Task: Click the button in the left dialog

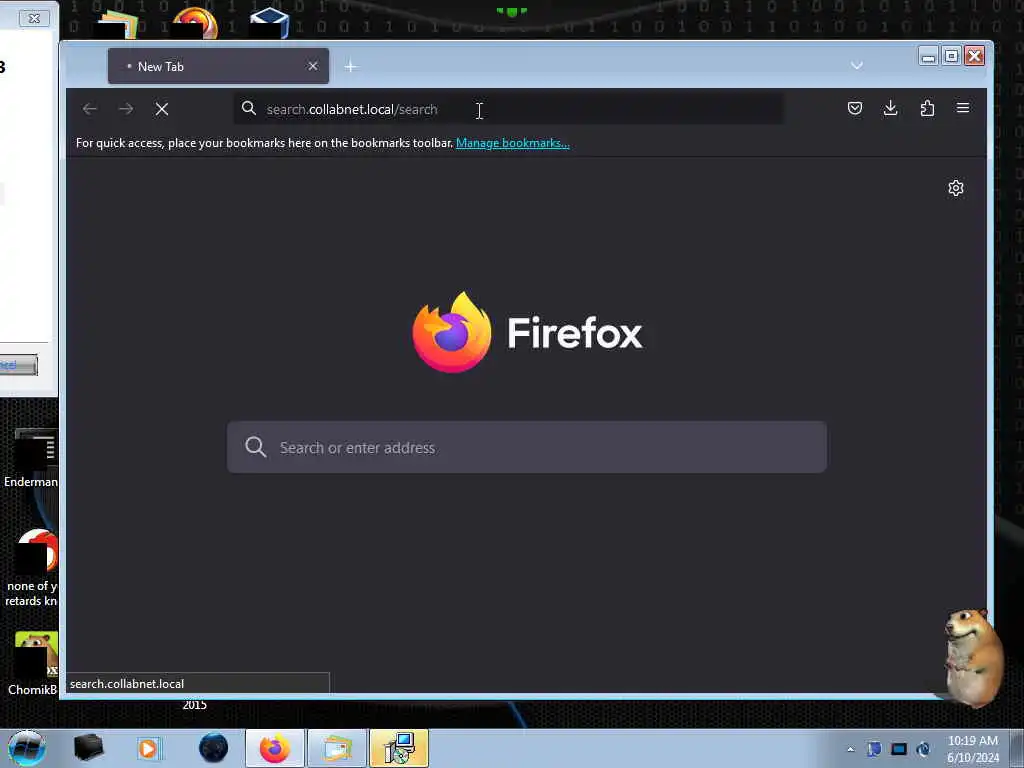Action: 18,365
